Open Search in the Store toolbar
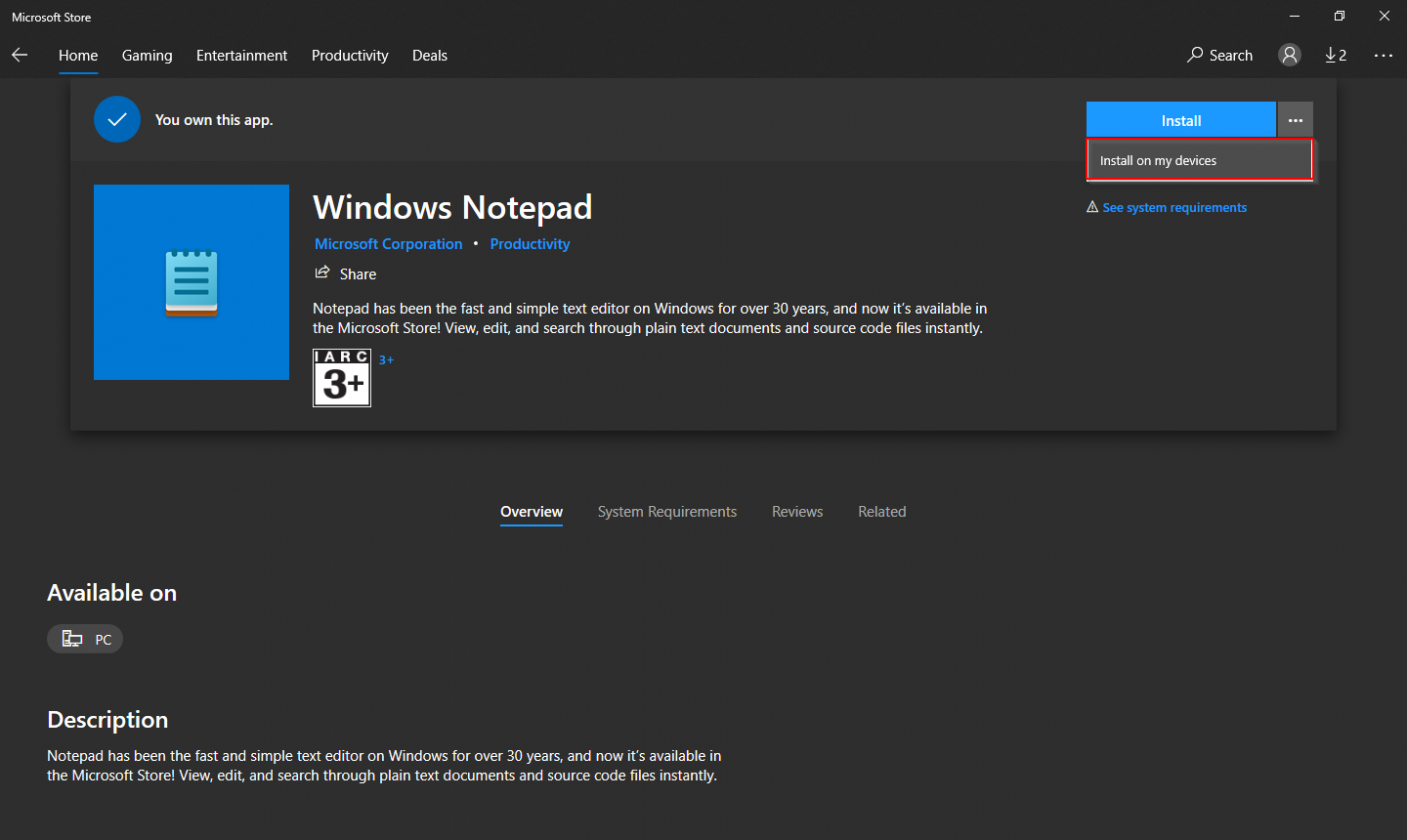 [x=1219, y=55]
